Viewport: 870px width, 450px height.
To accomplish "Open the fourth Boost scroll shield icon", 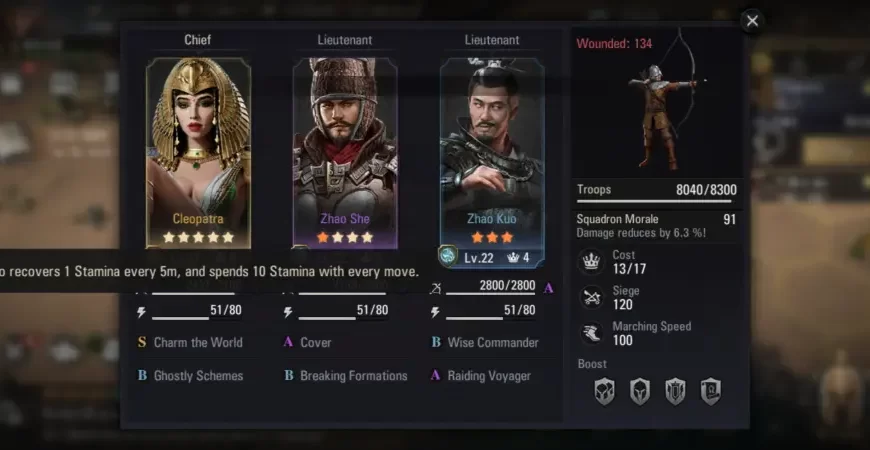I will coord(711,392).
